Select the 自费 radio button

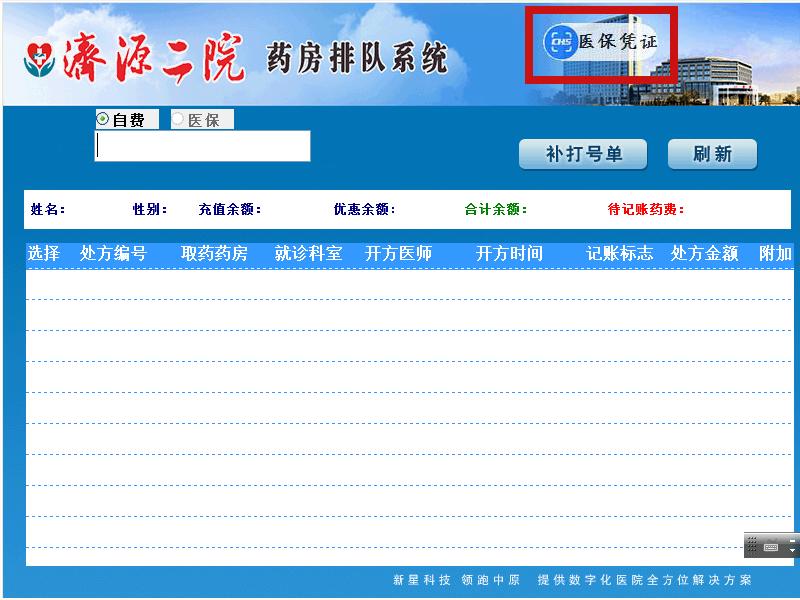pos(103,119)
